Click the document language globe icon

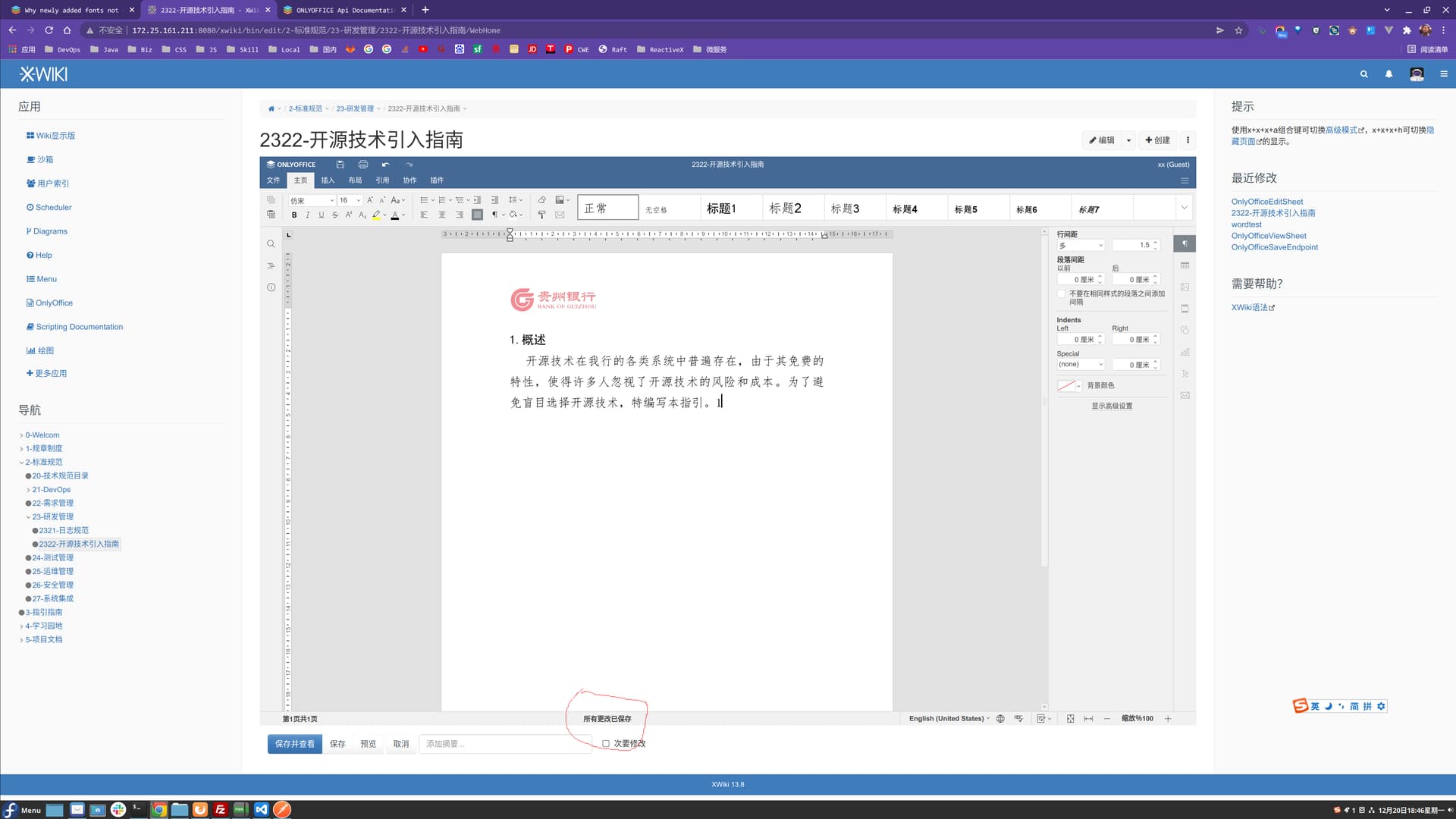pos(1000,719)
